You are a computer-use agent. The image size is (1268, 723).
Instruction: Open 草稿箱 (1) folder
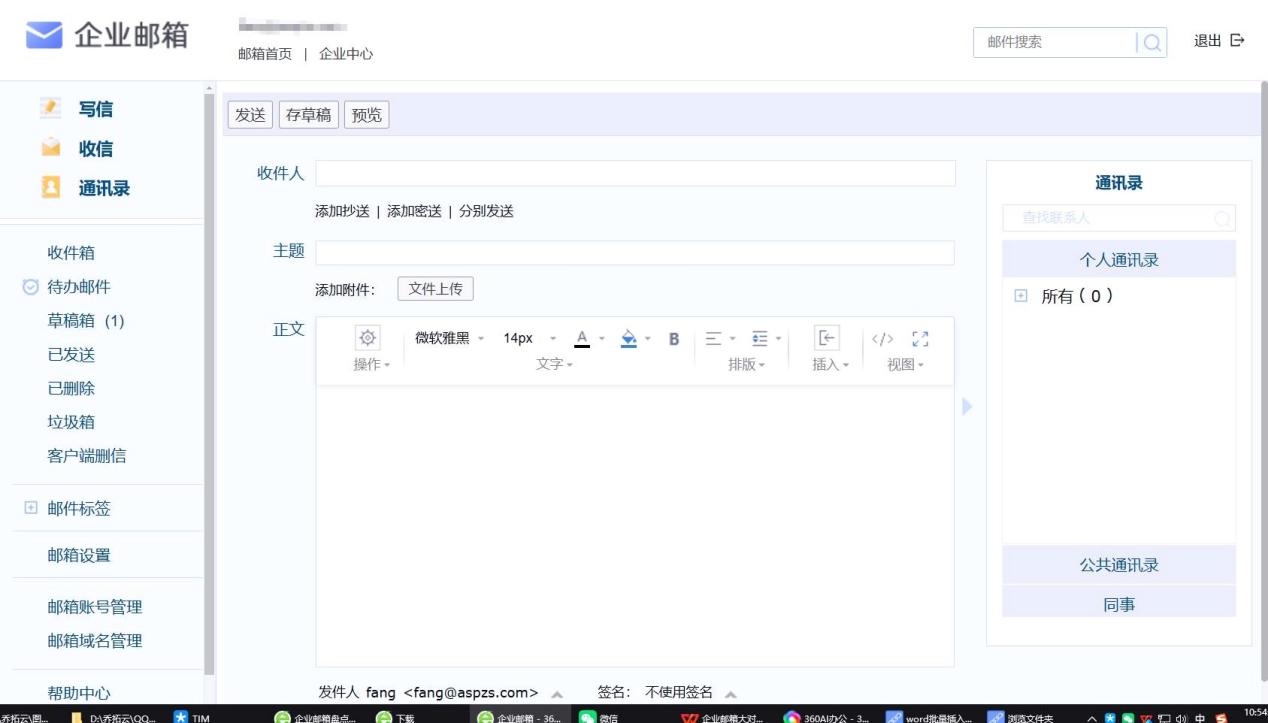point(86,321)
